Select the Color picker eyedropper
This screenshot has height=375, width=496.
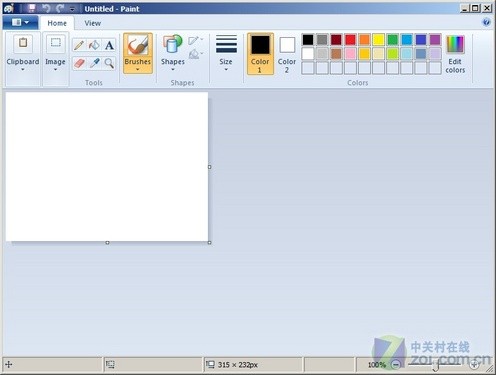(94, 63)
